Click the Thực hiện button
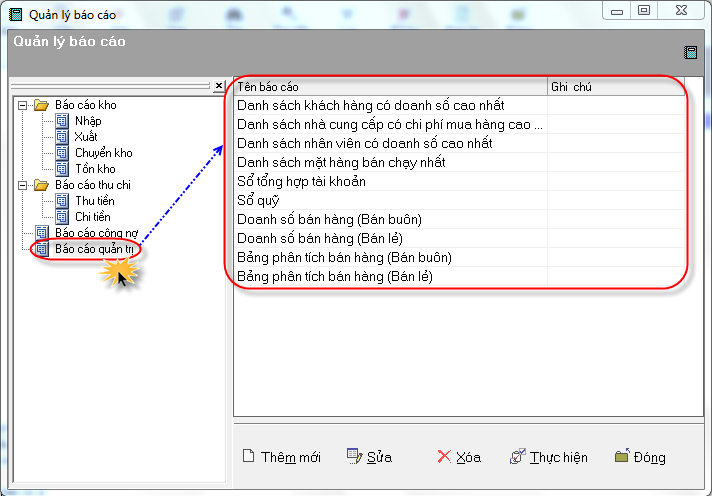The height and width of the screenshot is (496, 712). (549, 457)
